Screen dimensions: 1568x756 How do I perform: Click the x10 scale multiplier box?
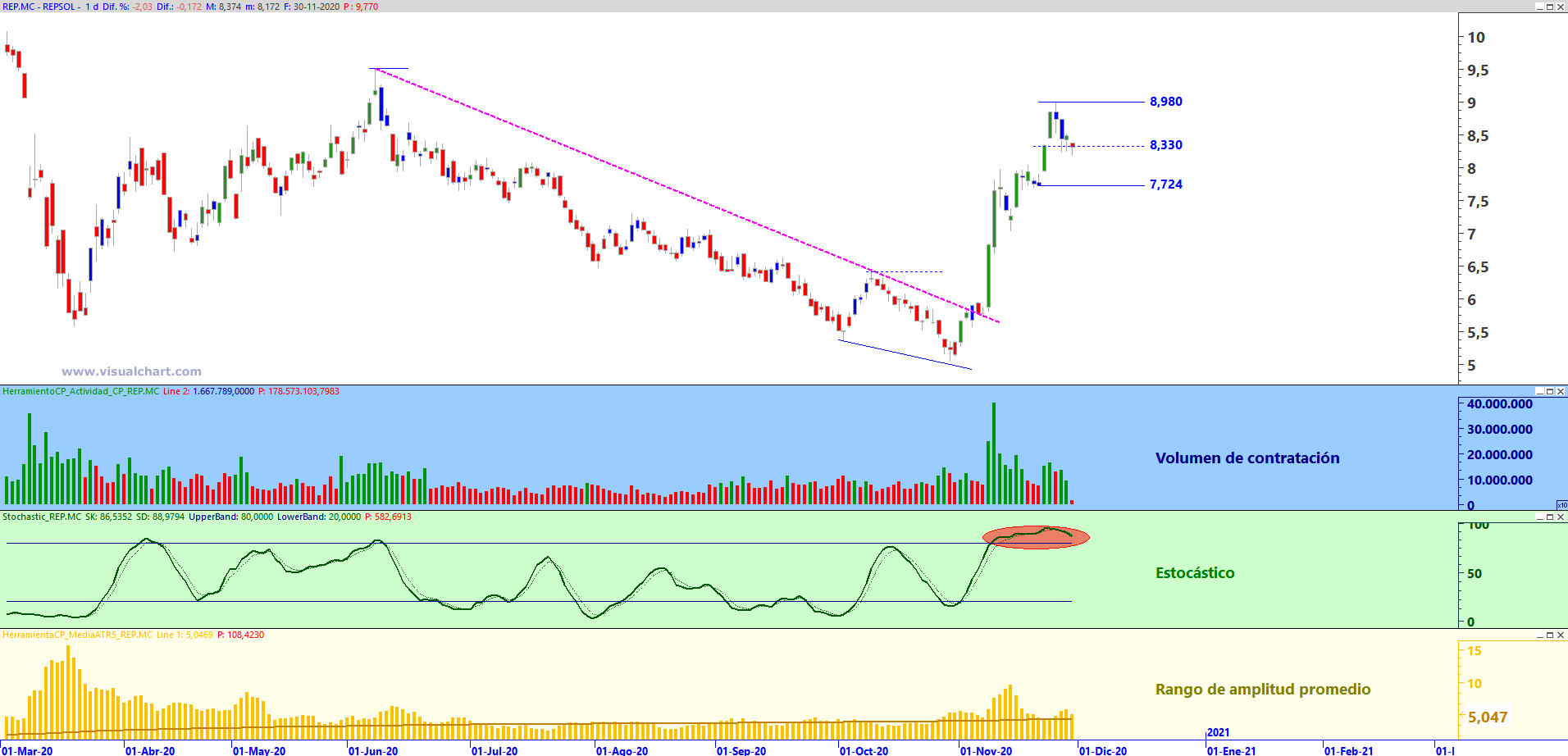point(1562,505)
